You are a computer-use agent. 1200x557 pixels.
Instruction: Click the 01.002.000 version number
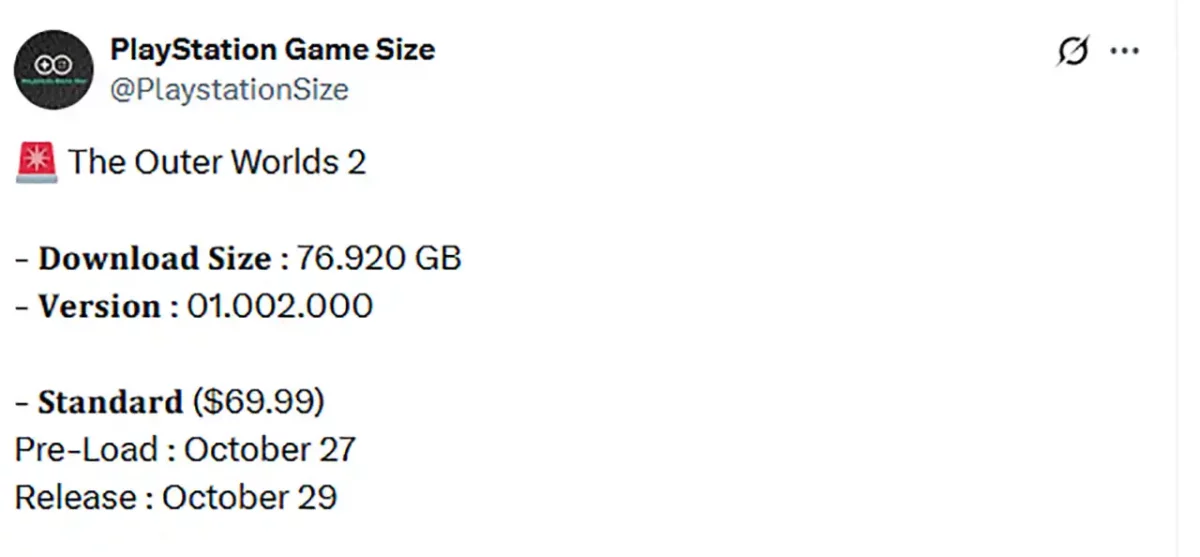click(280, 306)
